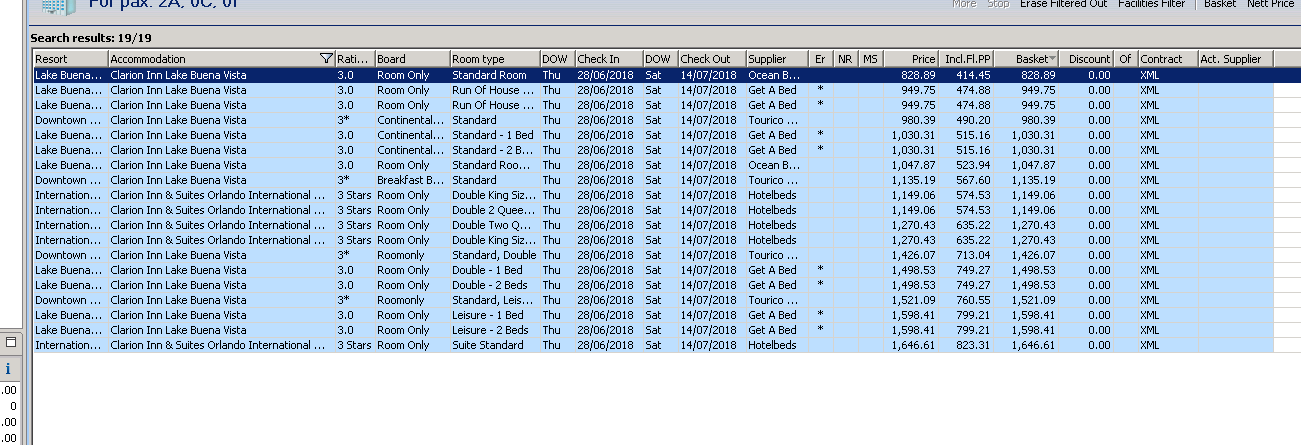The height and width of the screenshot is (445, 1301).
Task: Sort by the Board column header
Action: pyautogui.click(x=412, y=59)
